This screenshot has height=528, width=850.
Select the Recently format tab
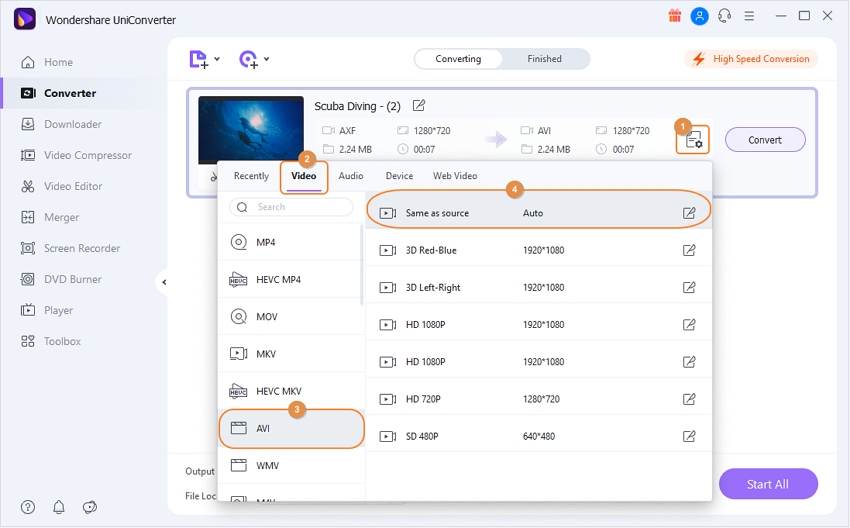(x=251, y=176)
